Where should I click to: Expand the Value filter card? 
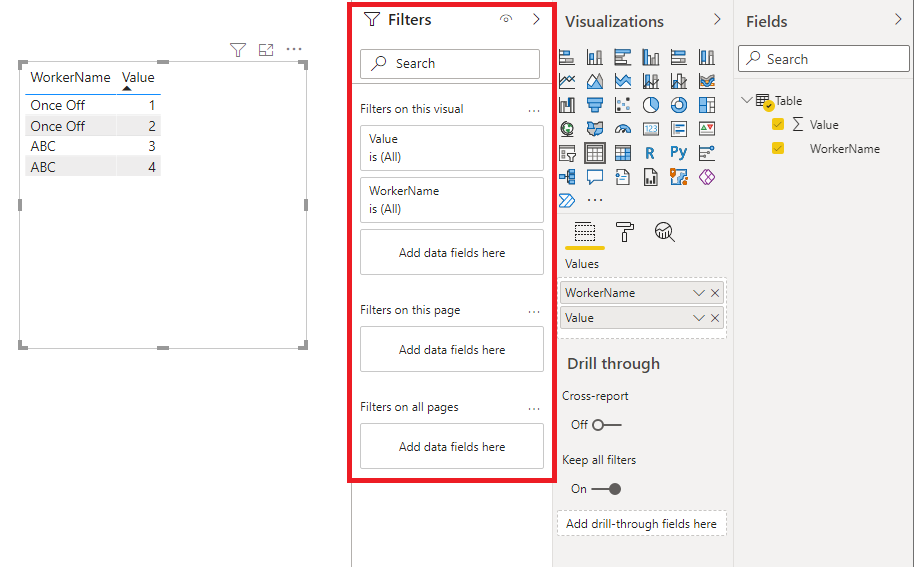pyautogui.click(x=452, y=148)
